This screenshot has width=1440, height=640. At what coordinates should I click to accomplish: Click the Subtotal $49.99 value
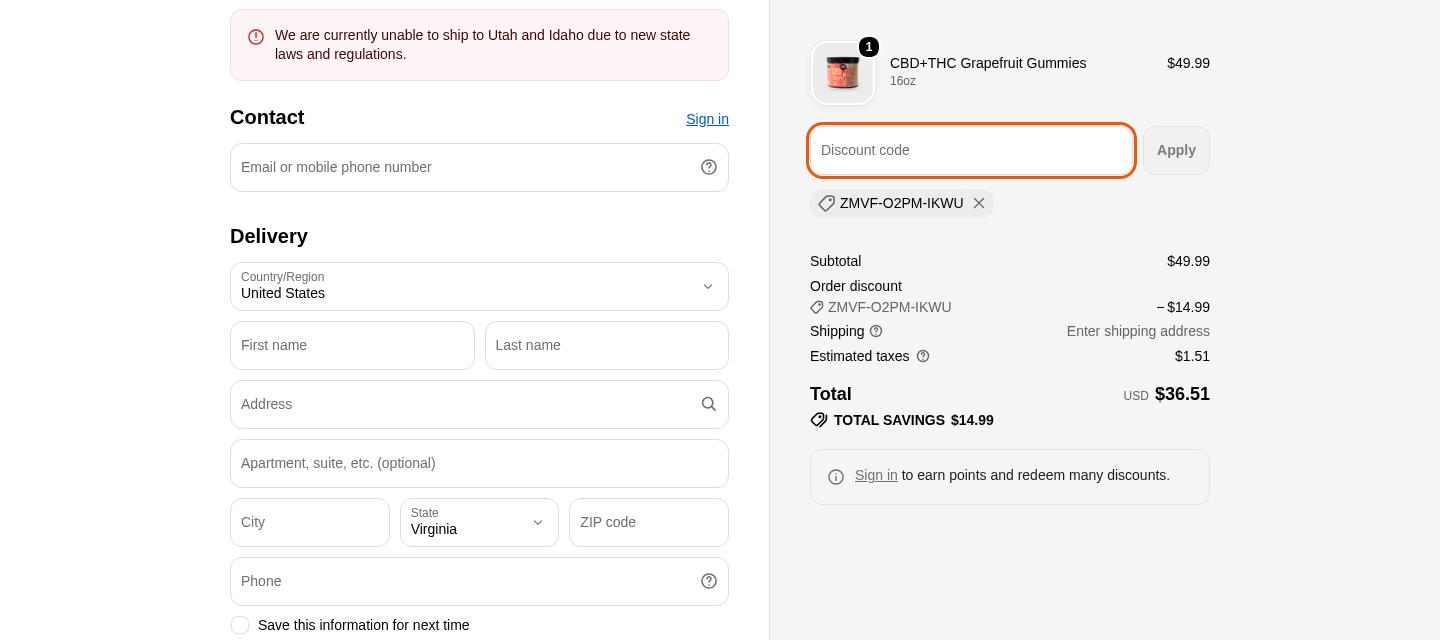coord(1188,261)
